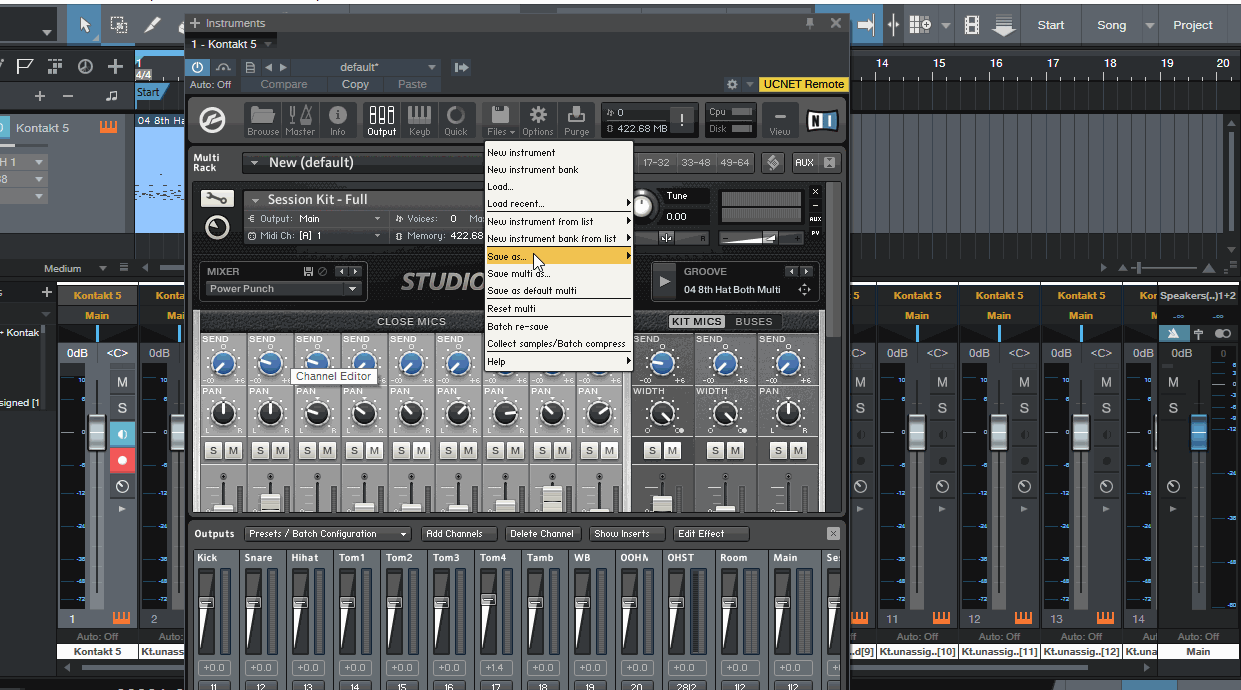The width and height of the screenshot is (1241, 690).
Task: Toggle autoscroll arrow icon in toolbar
Action: [865, 25]
